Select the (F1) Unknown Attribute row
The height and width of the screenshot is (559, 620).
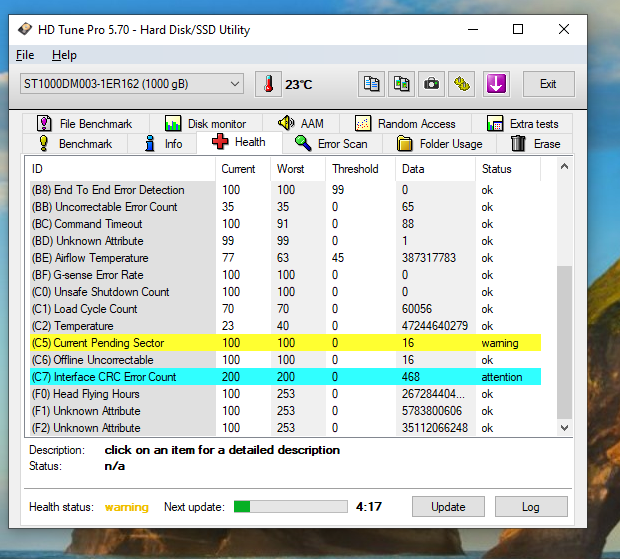285,411
